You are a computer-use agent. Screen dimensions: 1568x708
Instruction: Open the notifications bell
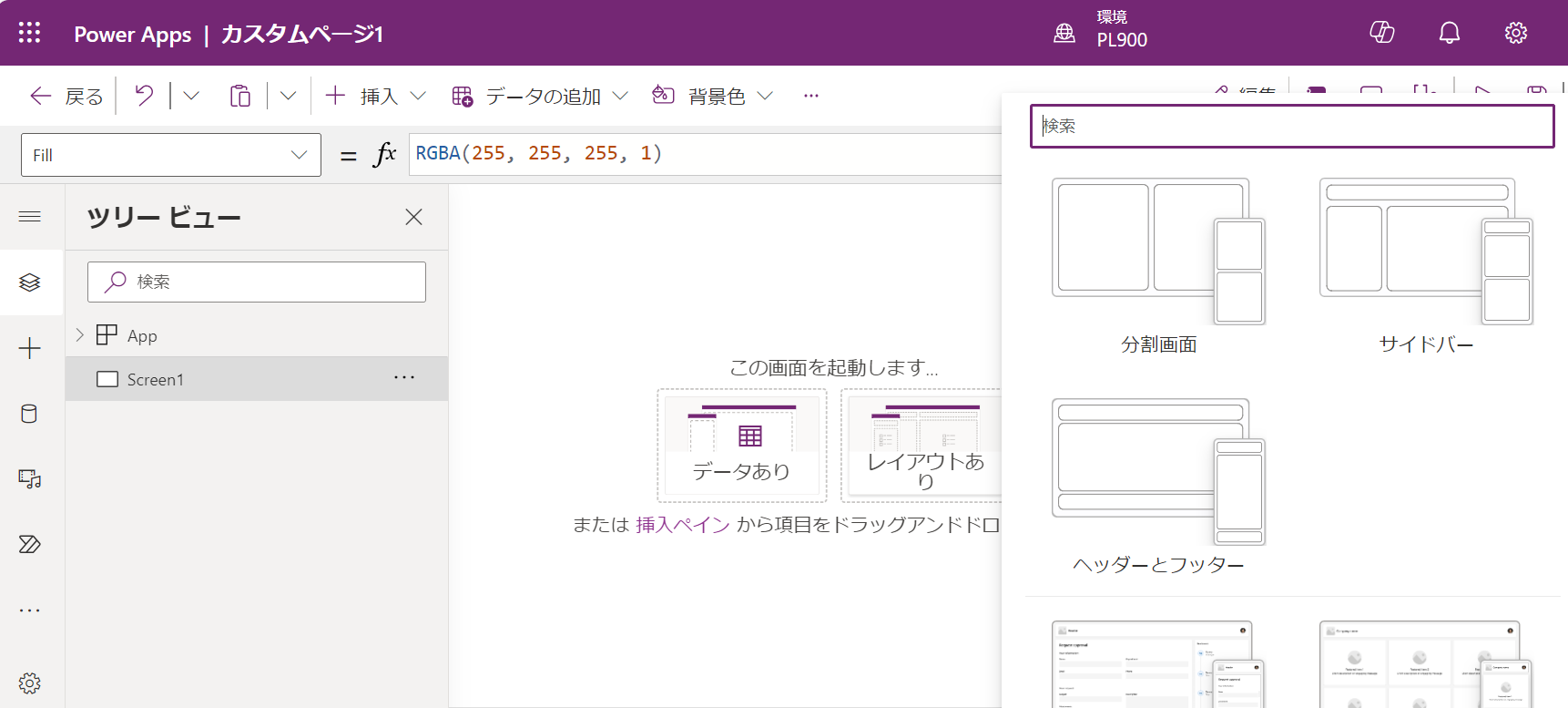pos(1450,33)
